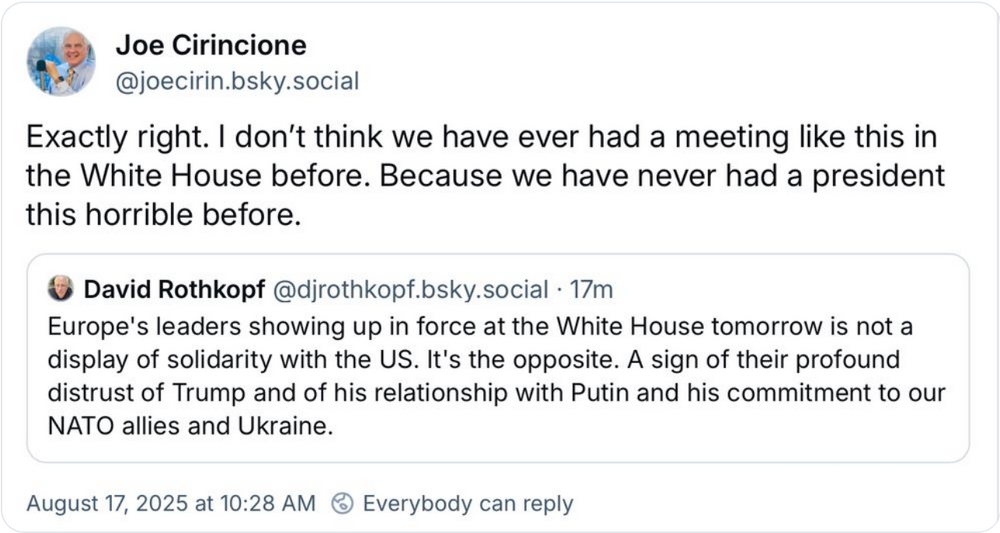Open David Rothkopf's name in quote
Screen dimensions: 1000x533
click(174, 290)
